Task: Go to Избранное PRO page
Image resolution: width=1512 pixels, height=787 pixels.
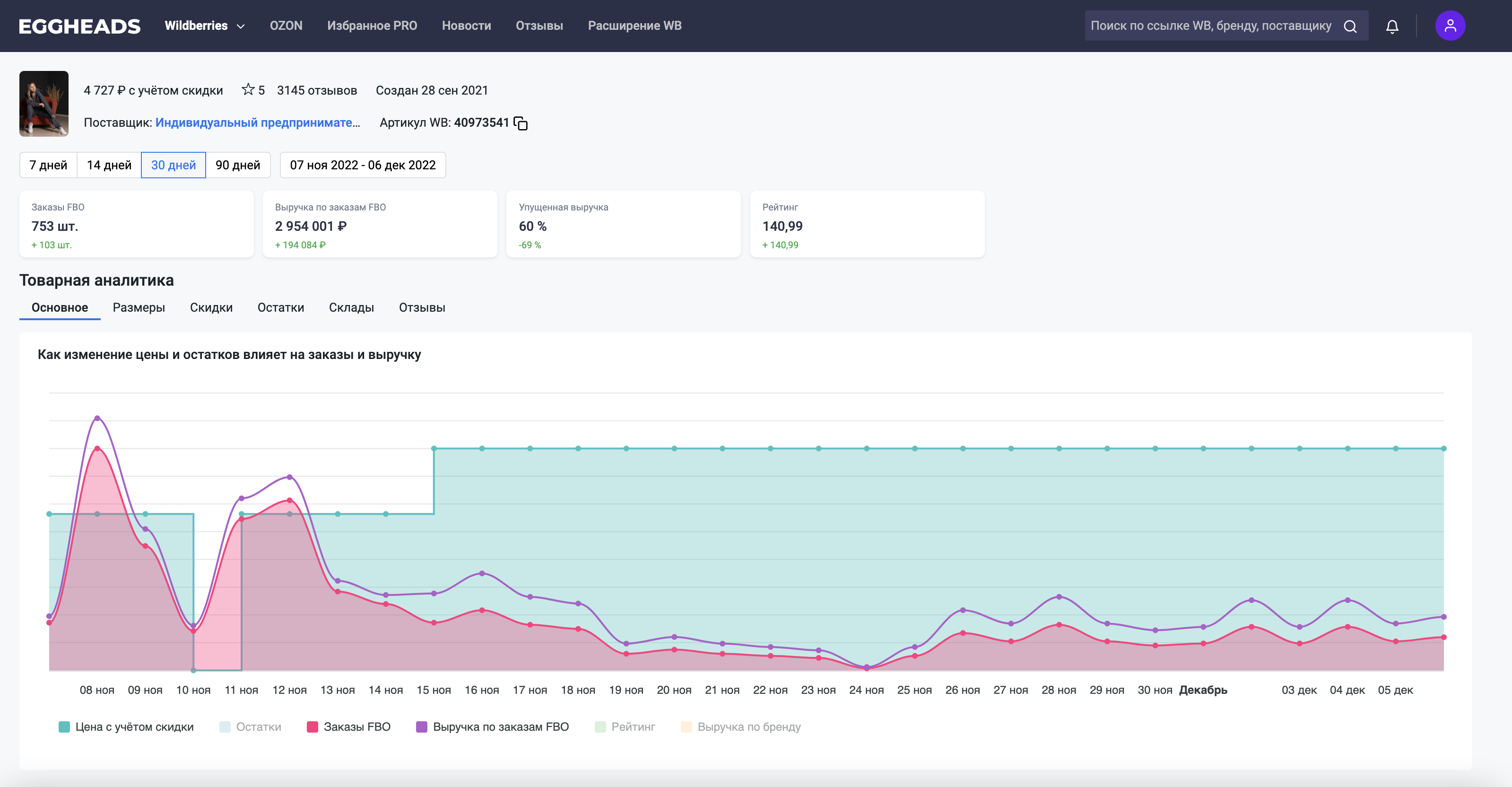Action: point(372,26)
